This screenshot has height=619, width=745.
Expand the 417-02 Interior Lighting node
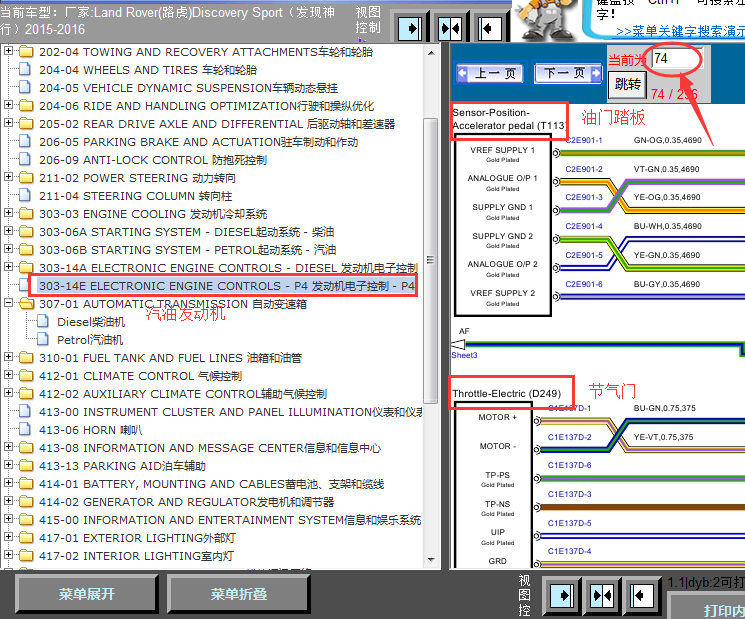click(x=8, y=554)
